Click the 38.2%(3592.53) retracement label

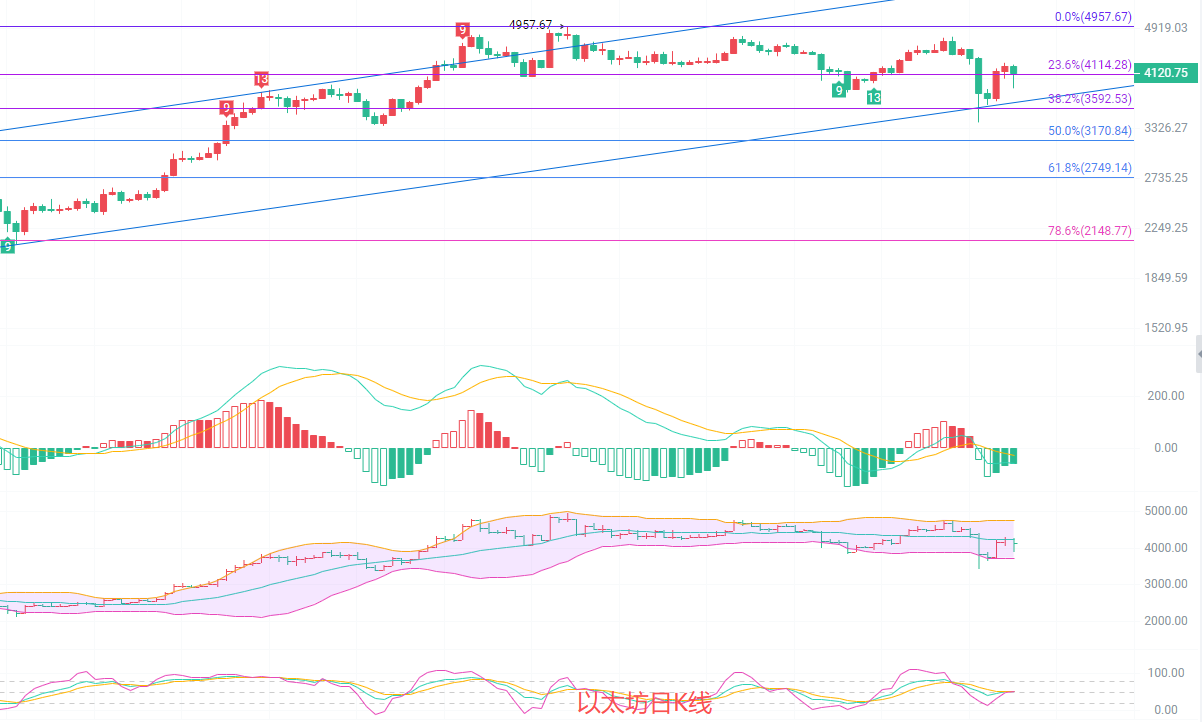(1090, 99)
